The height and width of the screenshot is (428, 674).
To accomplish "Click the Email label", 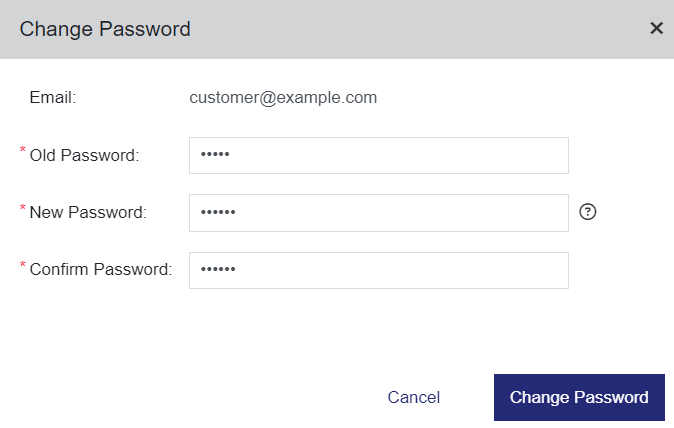I will pos(52,98).
